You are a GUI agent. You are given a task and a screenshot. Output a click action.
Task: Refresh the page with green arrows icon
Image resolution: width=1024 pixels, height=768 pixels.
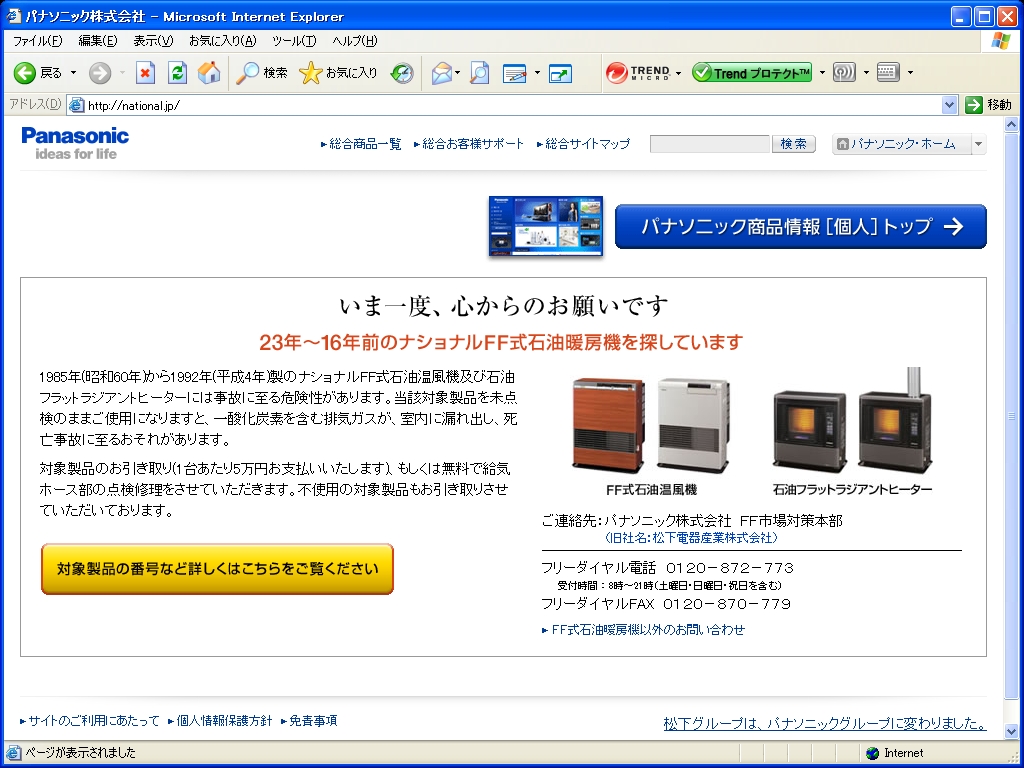(177, 72)
